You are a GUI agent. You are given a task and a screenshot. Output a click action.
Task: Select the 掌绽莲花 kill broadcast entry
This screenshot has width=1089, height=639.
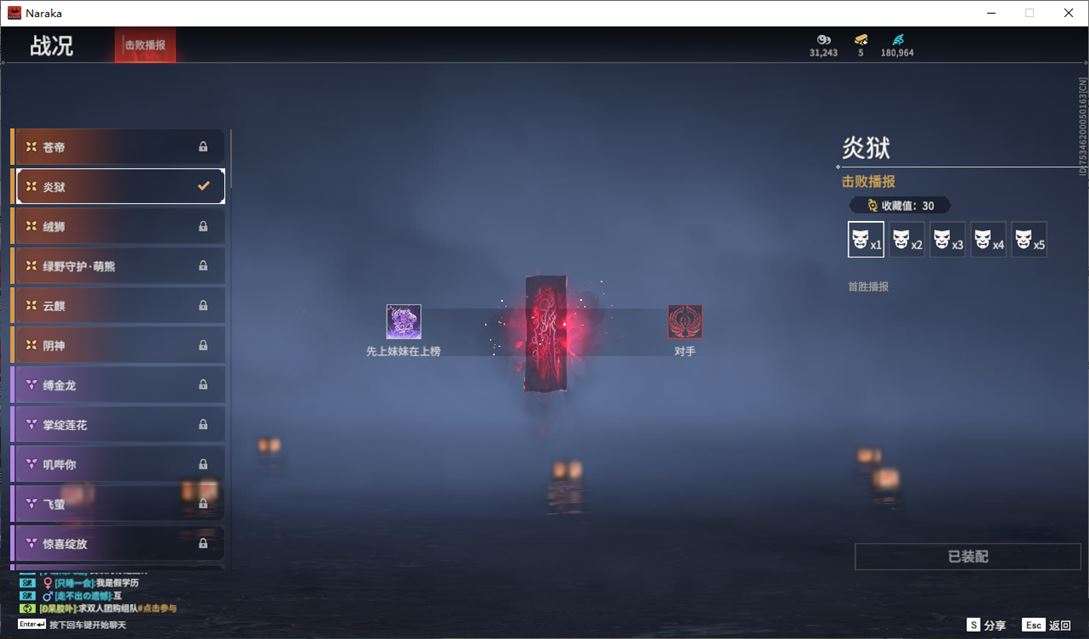(118, 424)
